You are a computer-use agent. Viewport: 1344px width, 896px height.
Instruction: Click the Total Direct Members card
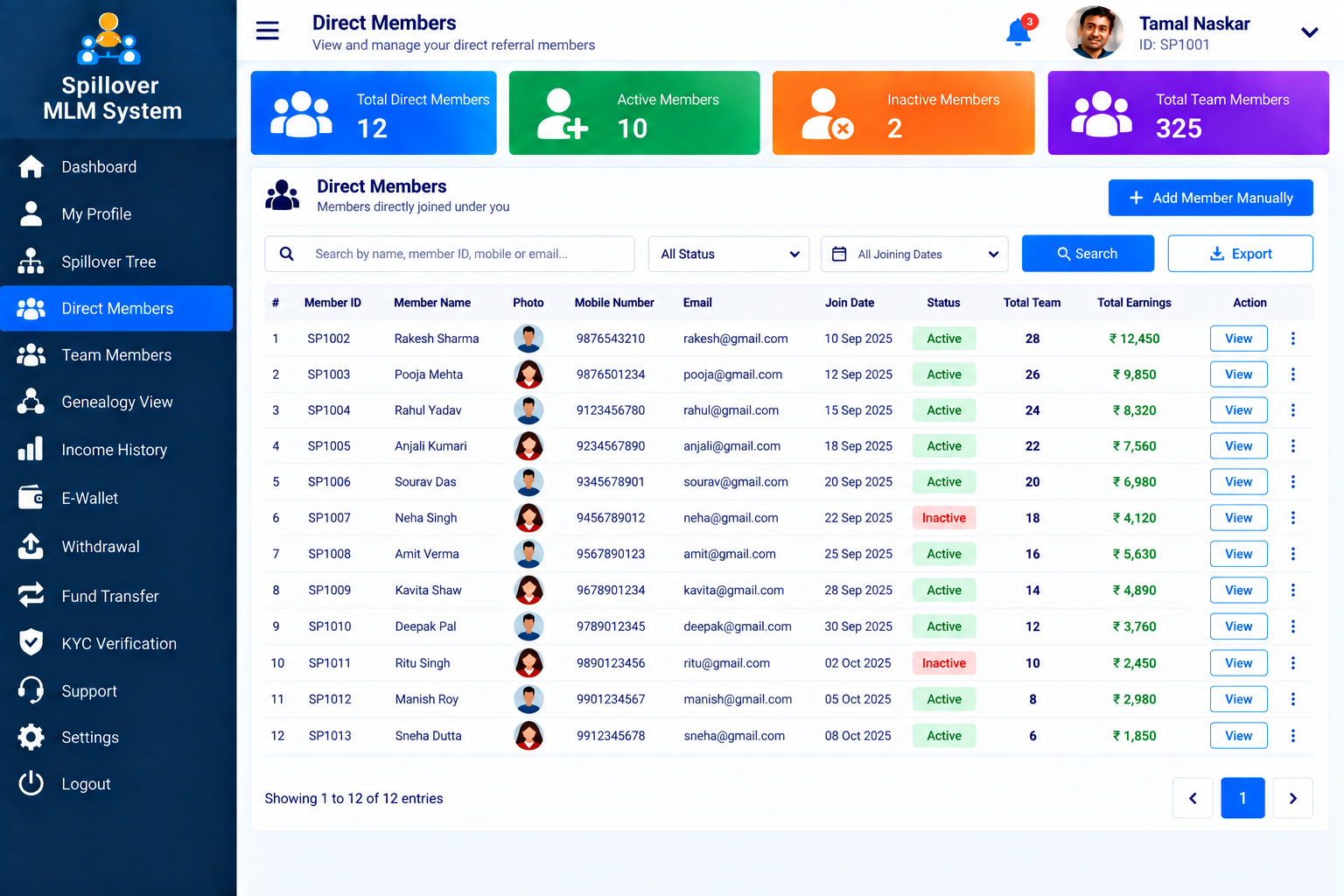click(x=374, y=113)
